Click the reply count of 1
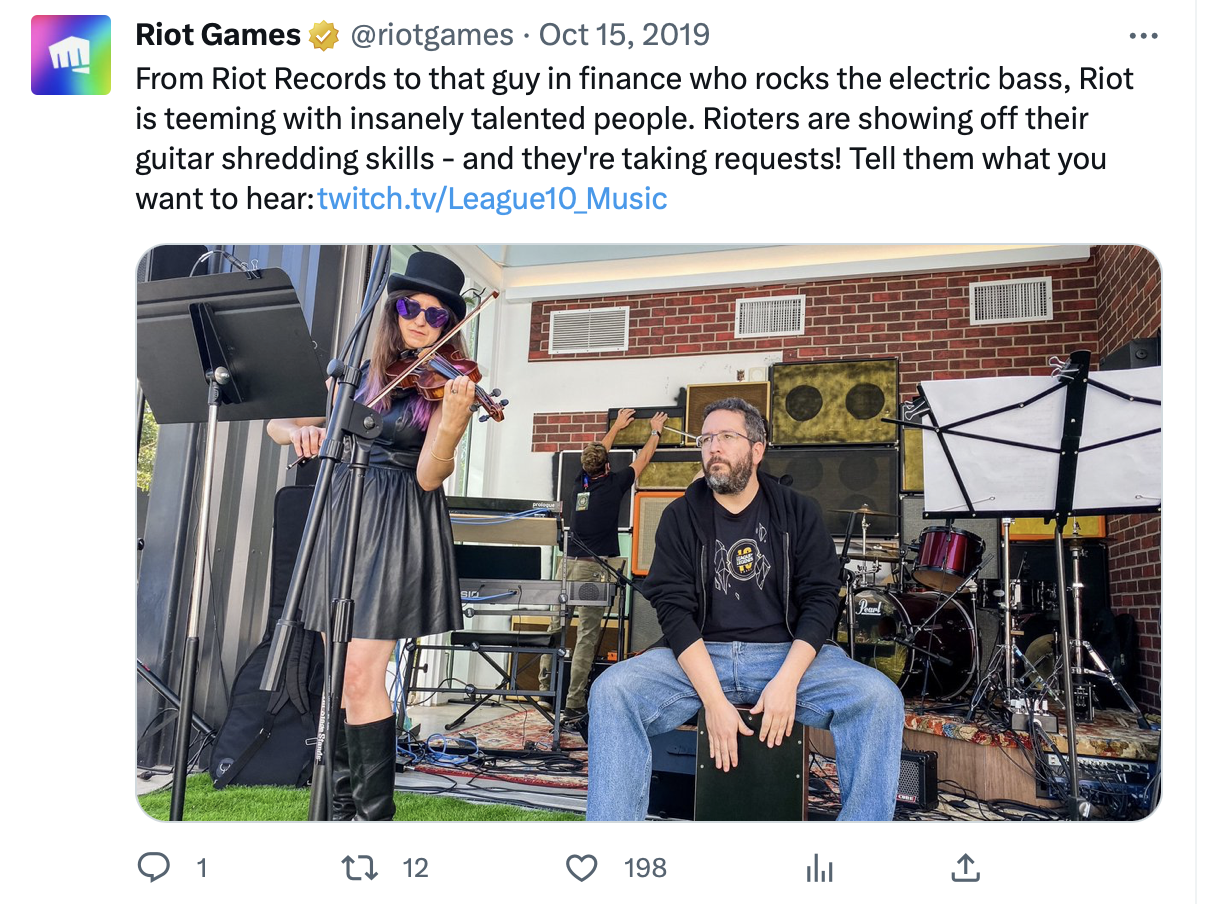 202,868
